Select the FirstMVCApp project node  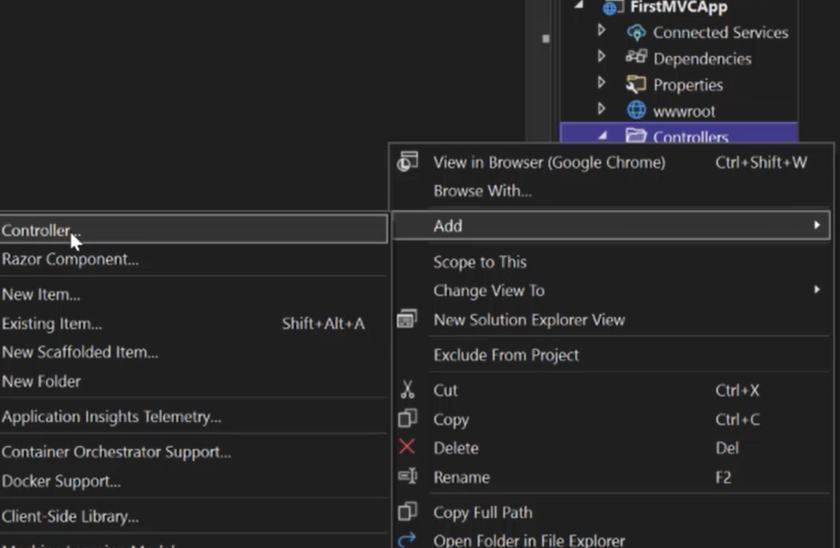[x=677, y=7]
